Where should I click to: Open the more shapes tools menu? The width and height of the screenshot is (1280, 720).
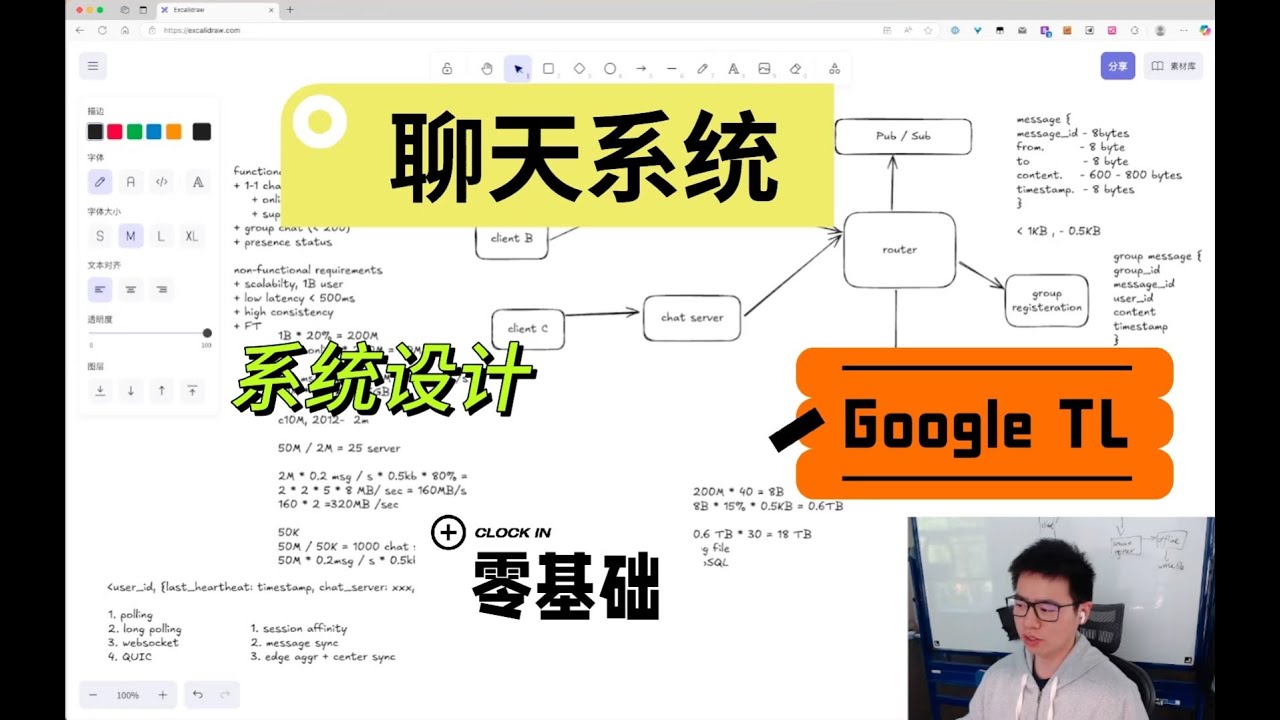(835, 69)
